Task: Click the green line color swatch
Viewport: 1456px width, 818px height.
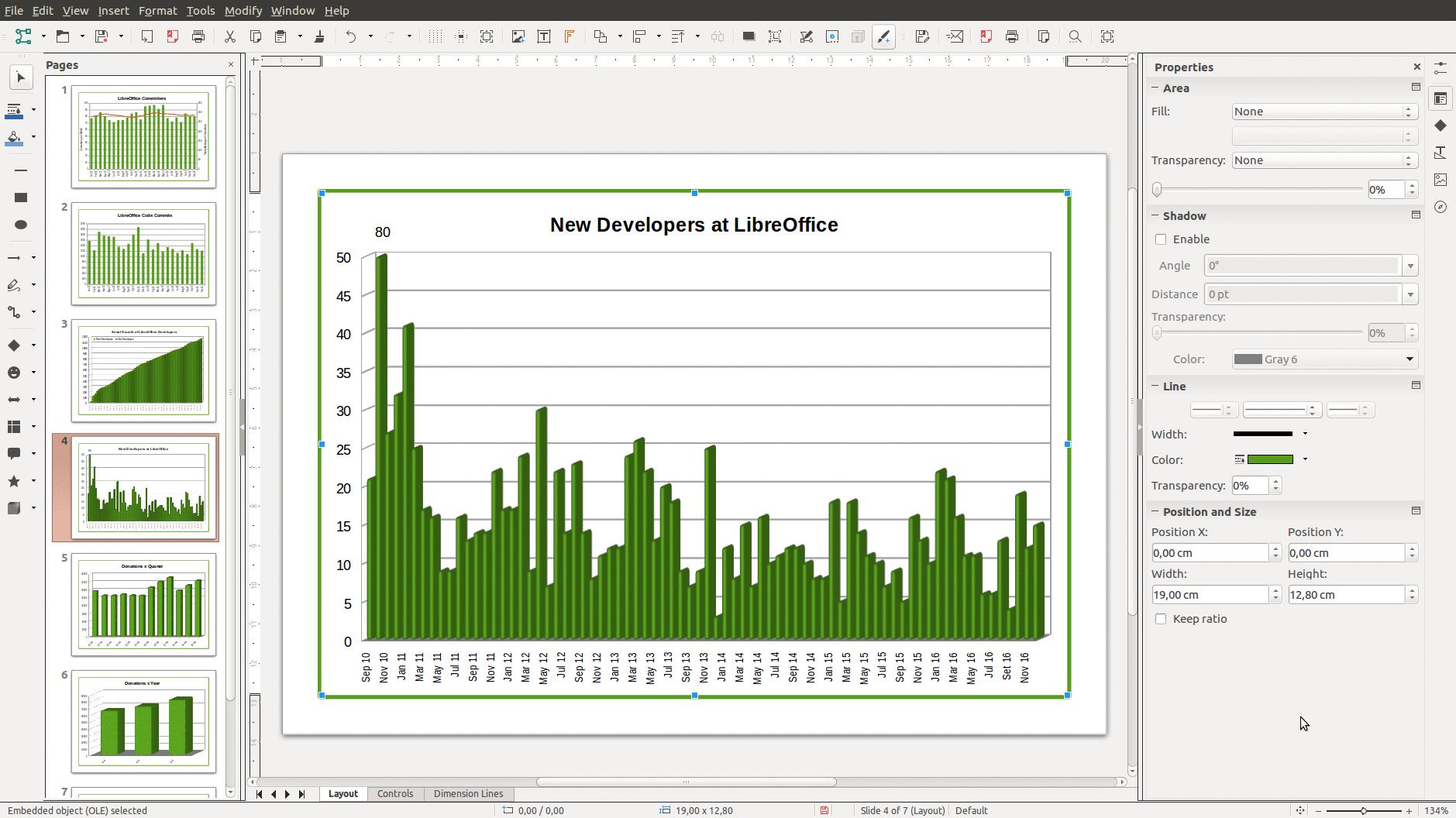Action: point(1270,459)
